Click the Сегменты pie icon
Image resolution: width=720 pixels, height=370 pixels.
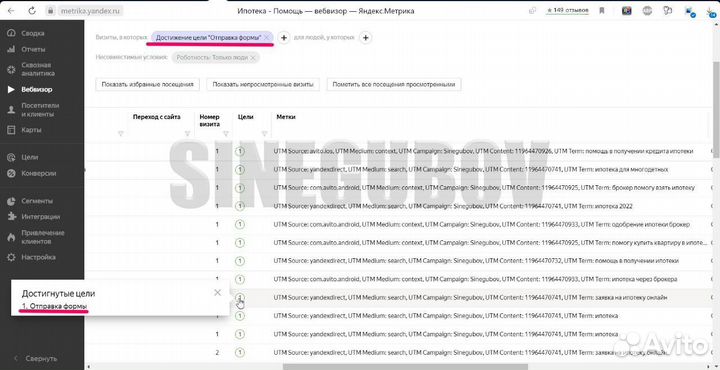11,201
